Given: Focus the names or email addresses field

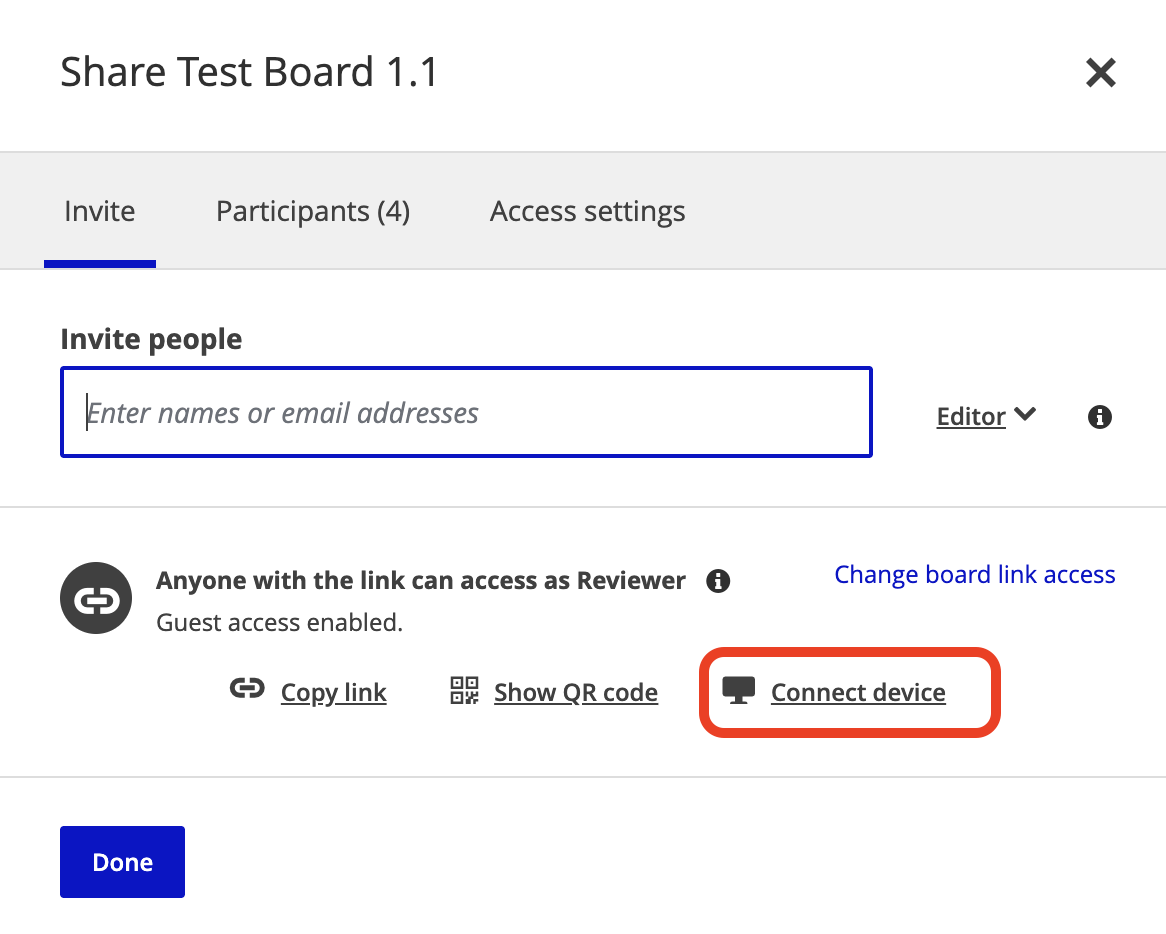Looking at the screenshot, I should coord(466,413).
